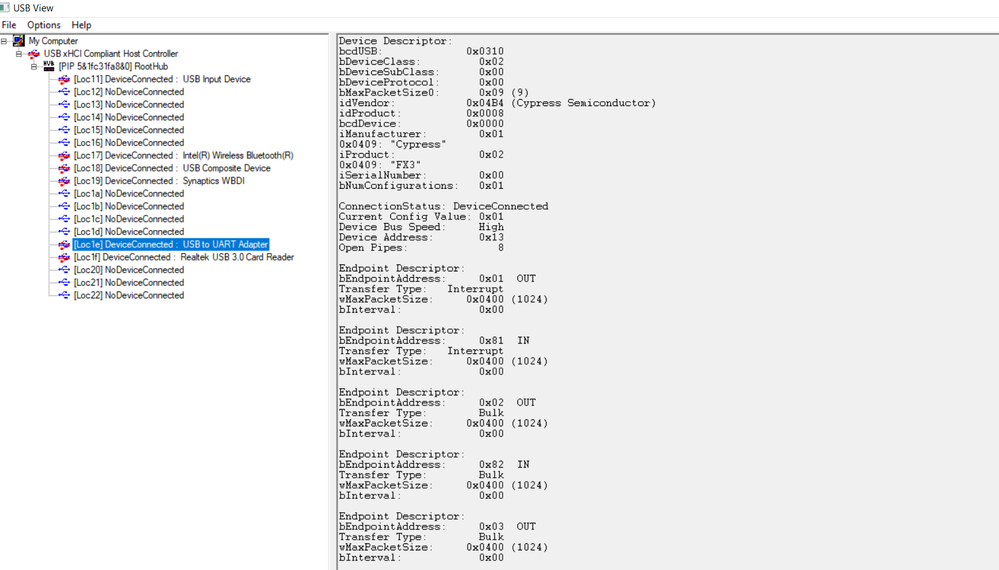Click the Loc1e USB to UART icon
Image resolution: width=999 pixels, height=570 pixels.
point(64,245)
